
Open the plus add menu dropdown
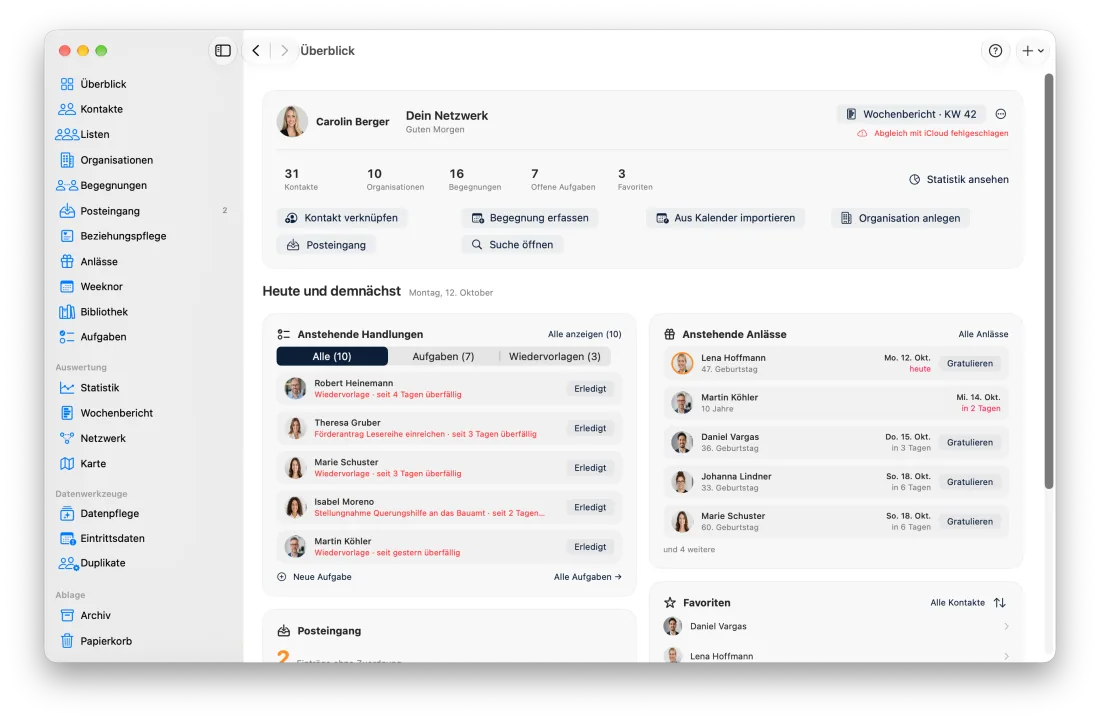[x=1033, y=50]
